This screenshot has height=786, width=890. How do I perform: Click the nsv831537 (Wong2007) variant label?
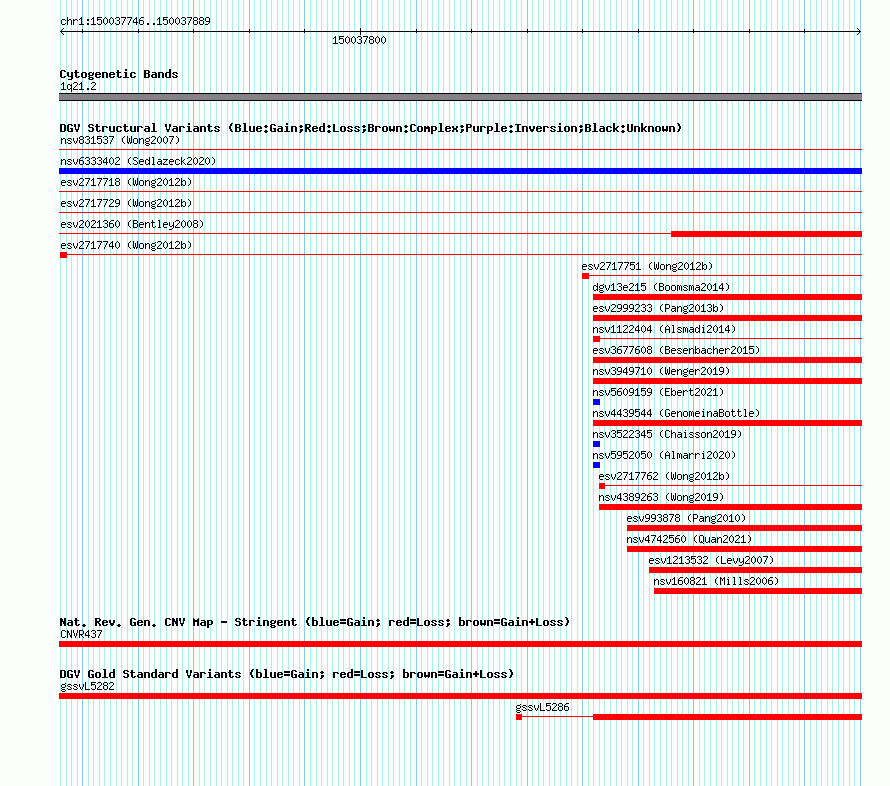[120, 140]
